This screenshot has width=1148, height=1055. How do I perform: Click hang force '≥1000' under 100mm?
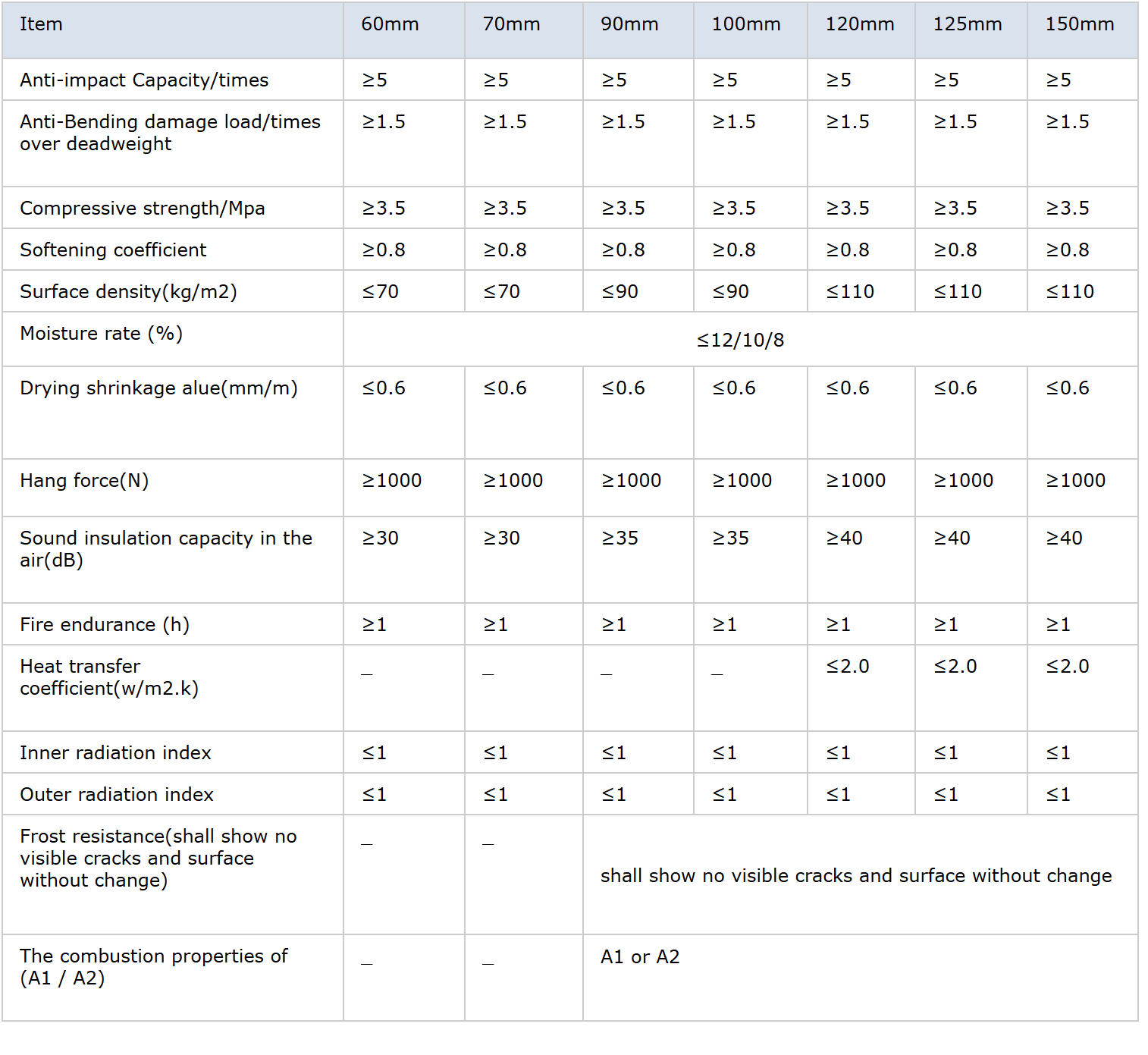(x=742, y=481)
